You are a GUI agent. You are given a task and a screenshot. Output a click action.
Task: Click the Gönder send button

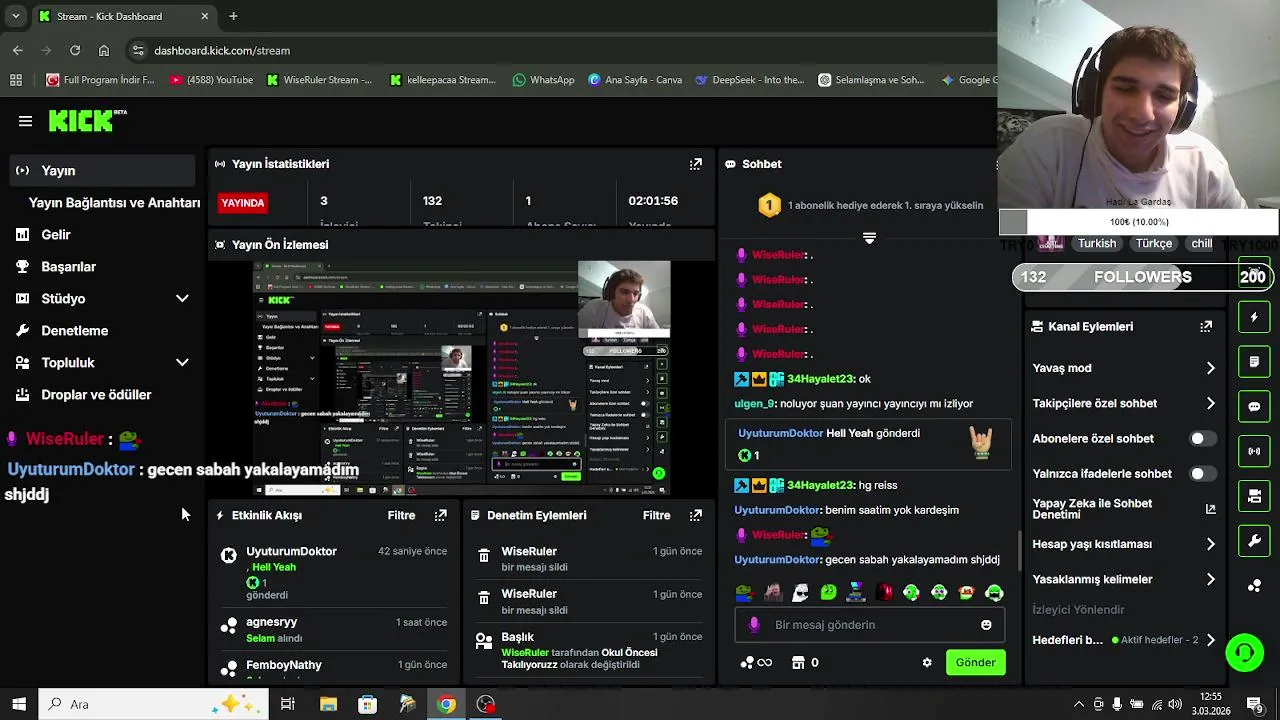coord(975,662)
